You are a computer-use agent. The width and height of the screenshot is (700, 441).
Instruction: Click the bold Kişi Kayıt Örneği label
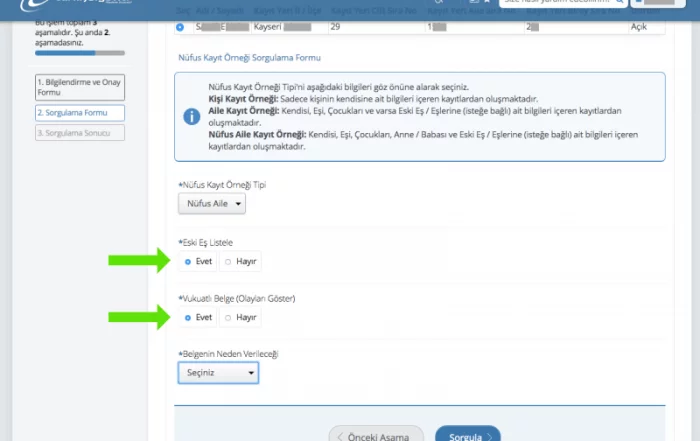click(243, 99)
